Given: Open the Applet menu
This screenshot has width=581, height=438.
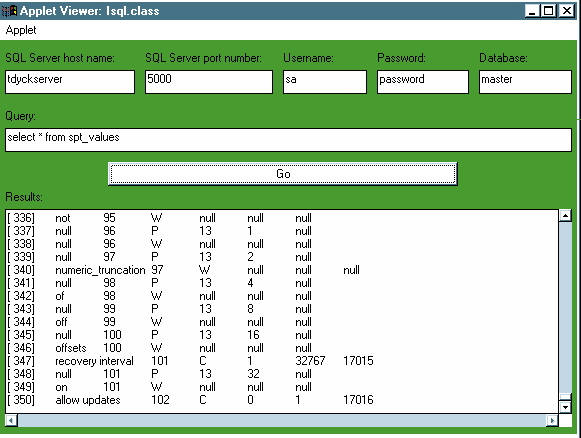Looking at the screenshot, I should pyautogui.click(x=21, y=30).
